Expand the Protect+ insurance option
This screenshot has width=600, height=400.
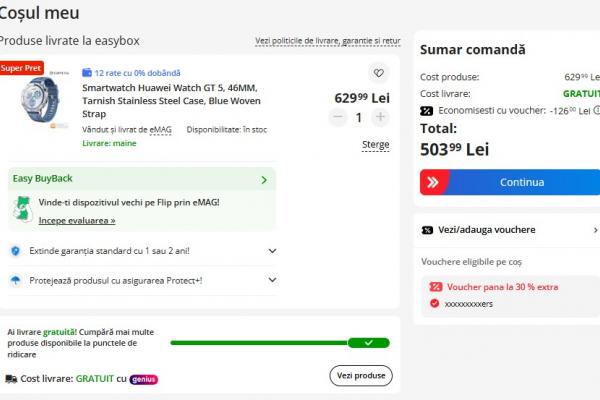tap(143, 280)
